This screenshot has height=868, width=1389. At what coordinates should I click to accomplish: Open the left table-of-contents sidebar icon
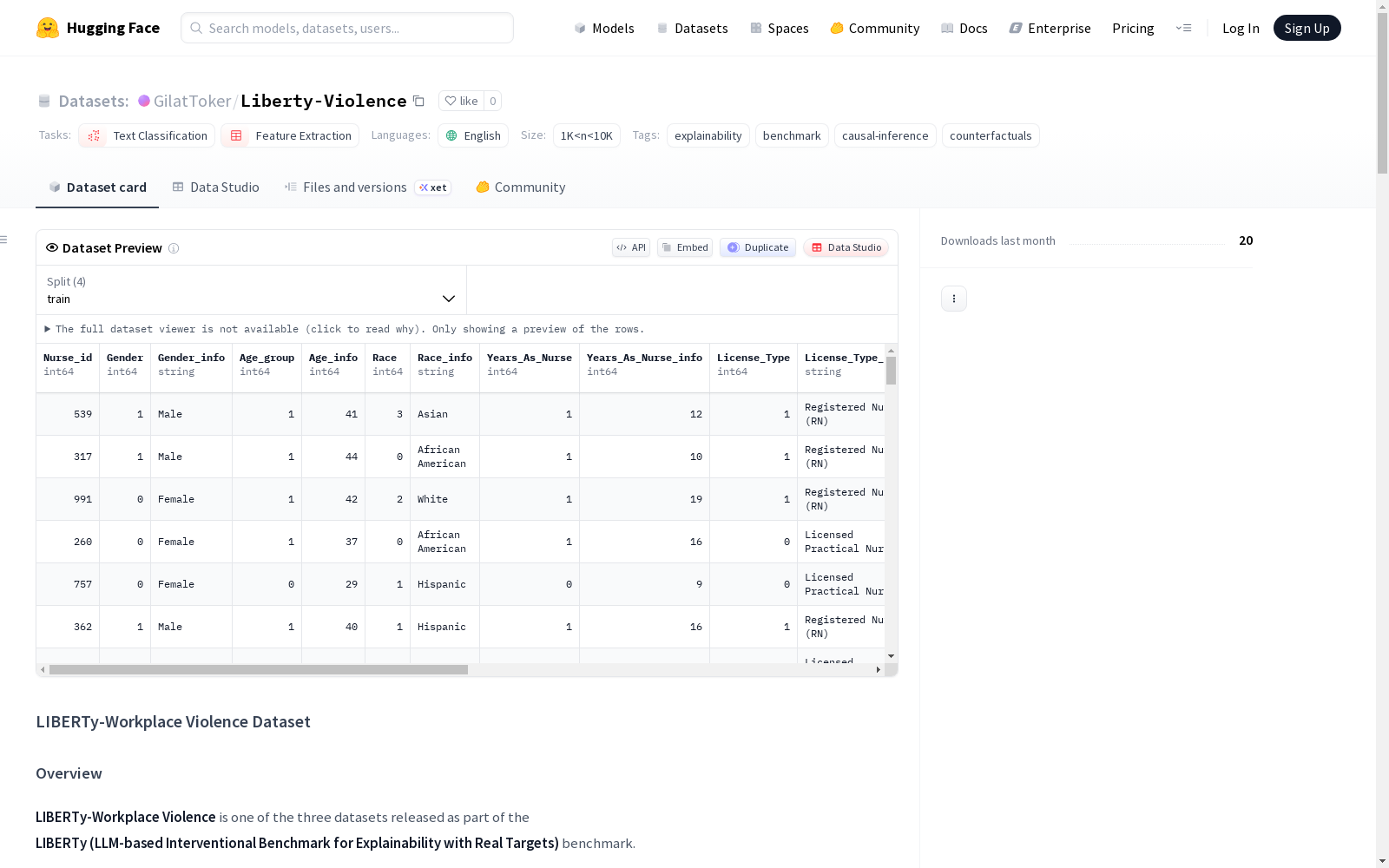click(x=4, y=240)
